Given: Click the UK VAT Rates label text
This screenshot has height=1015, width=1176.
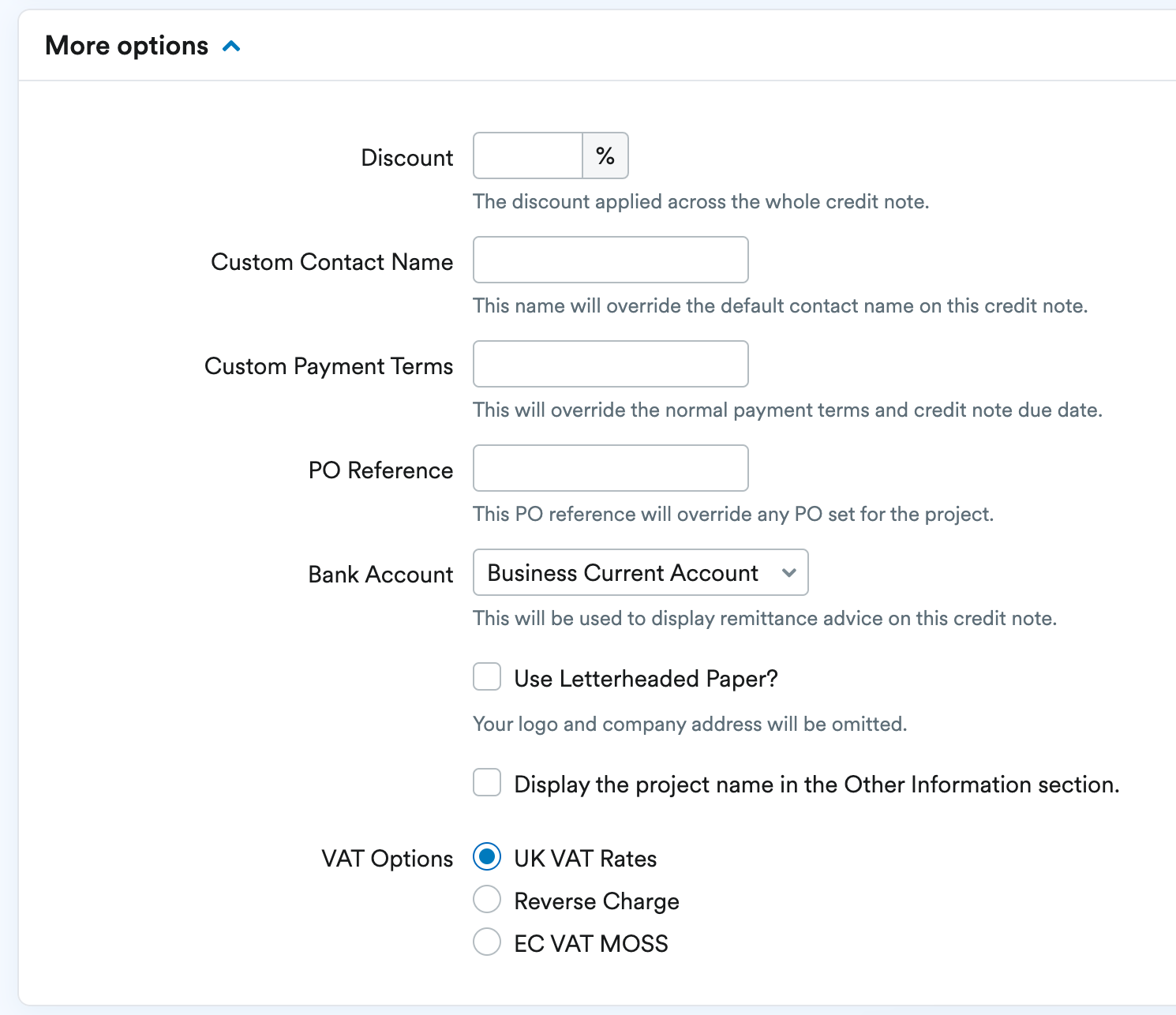Looking at the screenshot, I should (x=586, y=859).
